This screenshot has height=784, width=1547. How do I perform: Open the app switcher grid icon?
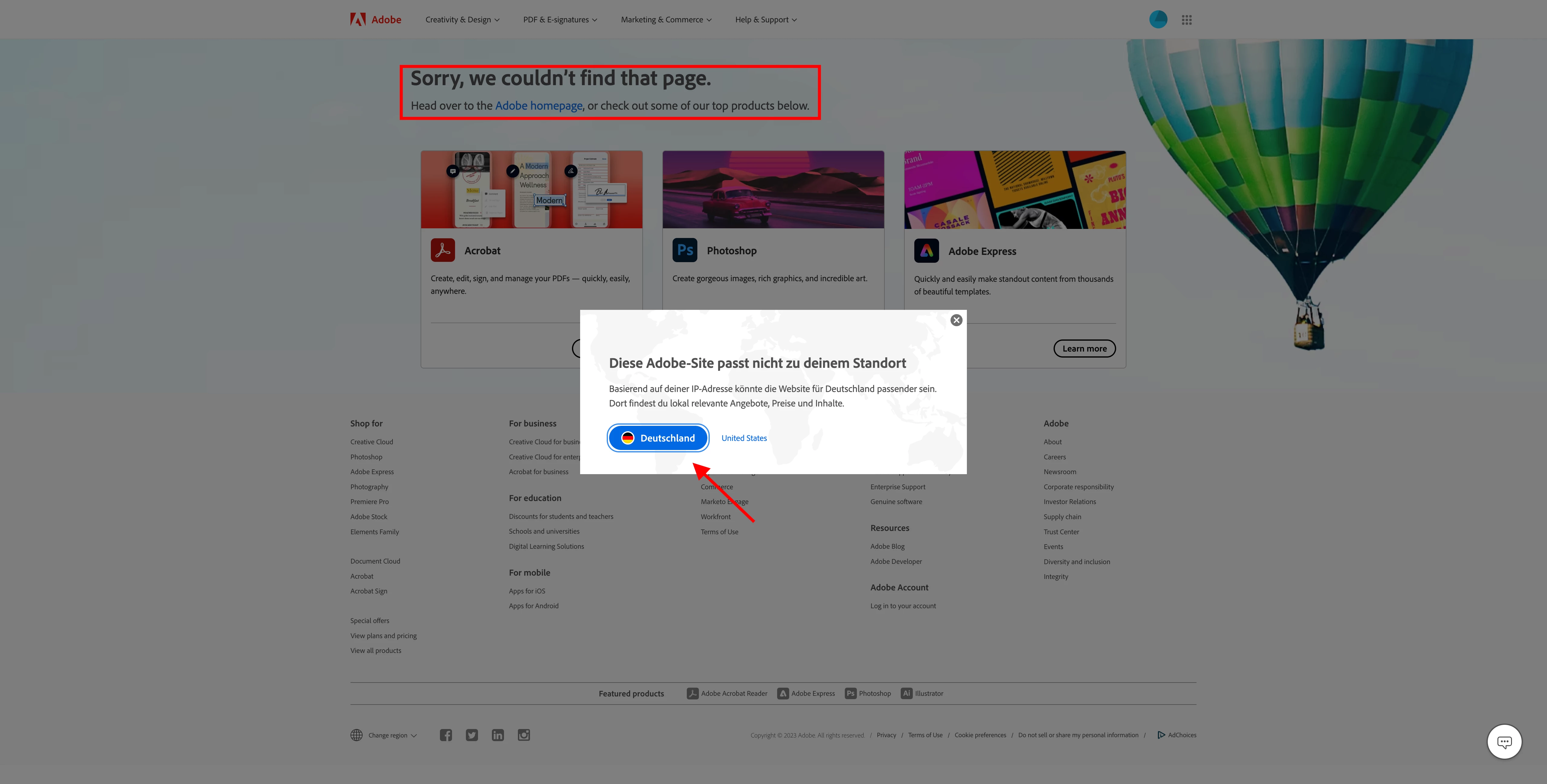1186,20
